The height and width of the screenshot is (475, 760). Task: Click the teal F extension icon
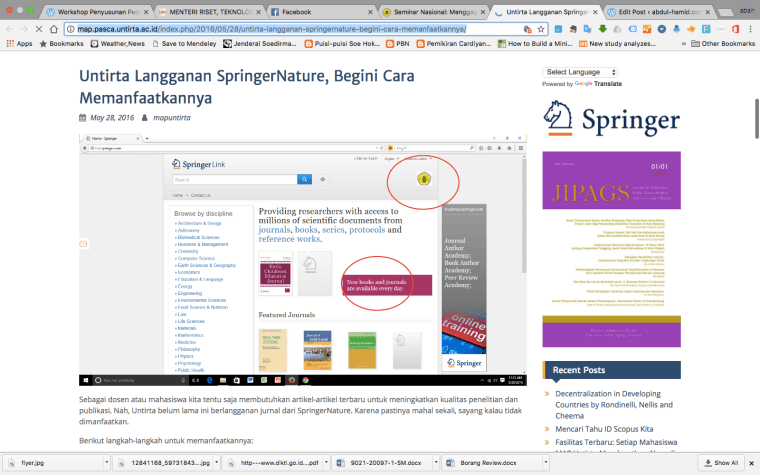[706, 29]
